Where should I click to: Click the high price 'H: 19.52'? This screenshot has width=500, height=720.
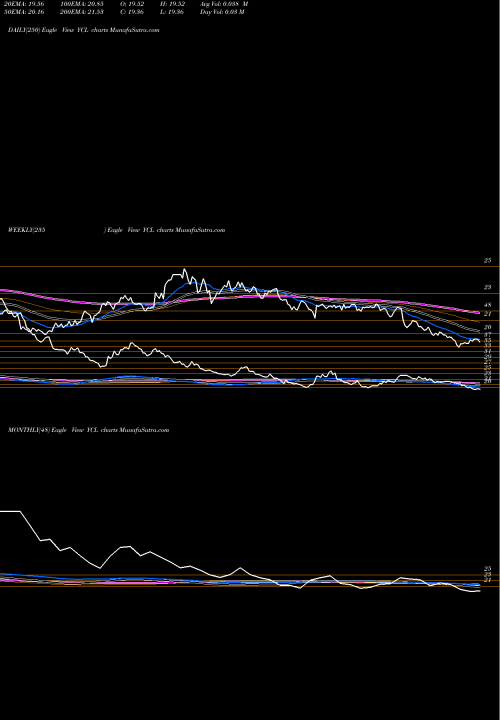tap(172, 4)
